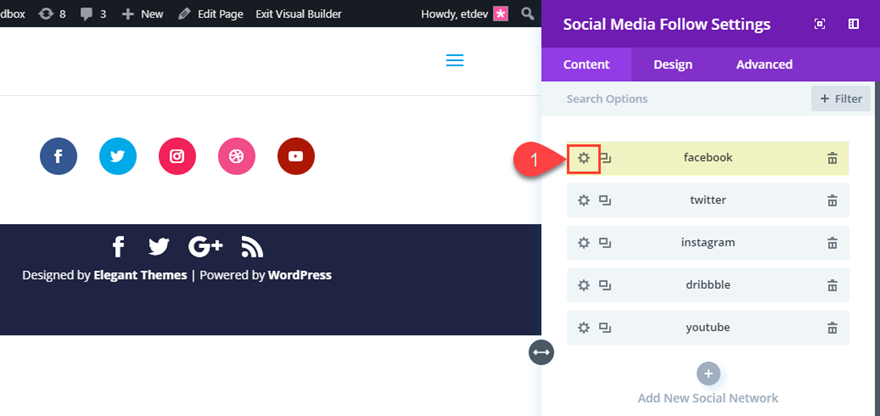
Task: Delete the youtube social network item
Action: pos(832,328)
